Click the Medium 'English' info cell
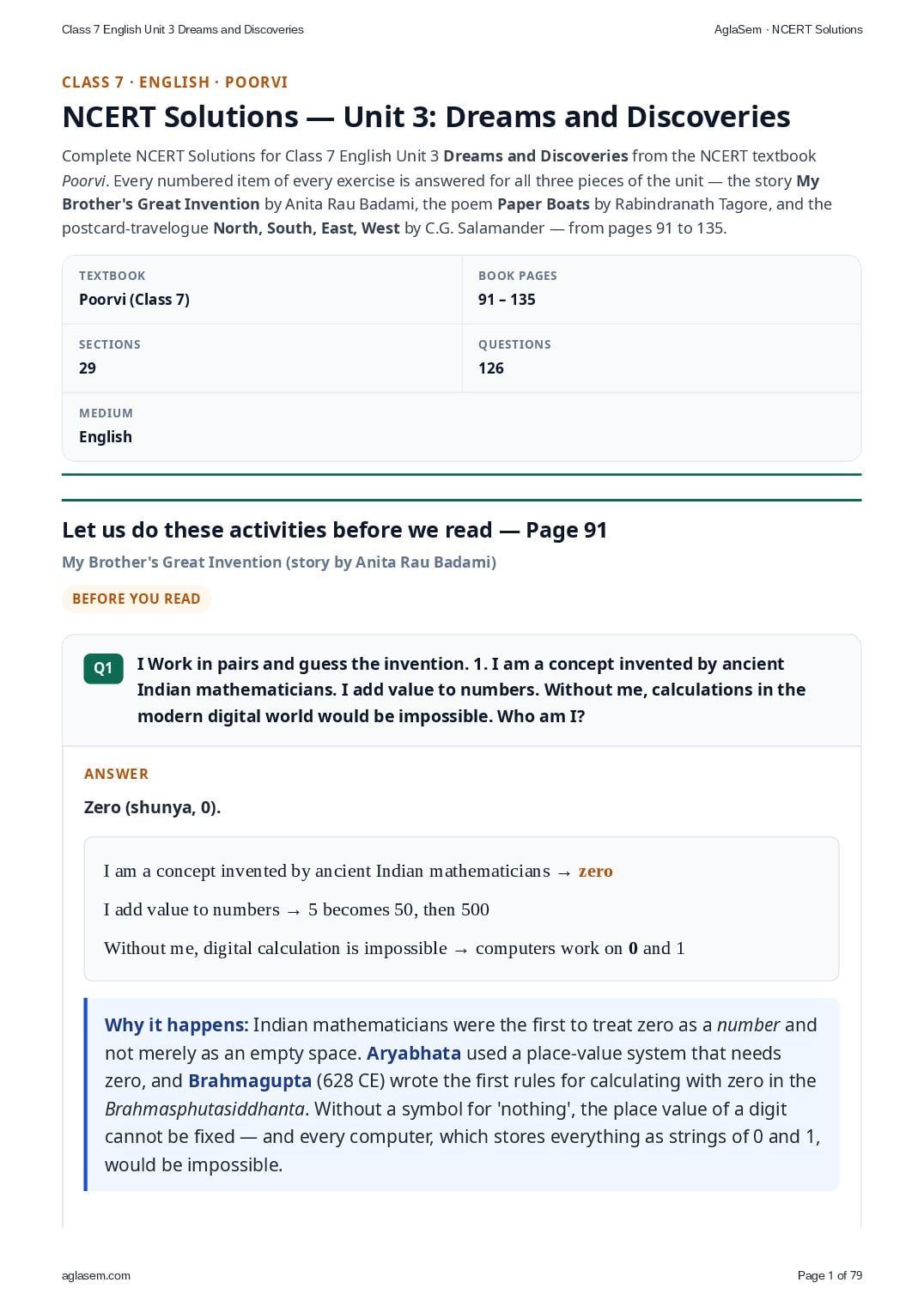 tap(461, 427)
